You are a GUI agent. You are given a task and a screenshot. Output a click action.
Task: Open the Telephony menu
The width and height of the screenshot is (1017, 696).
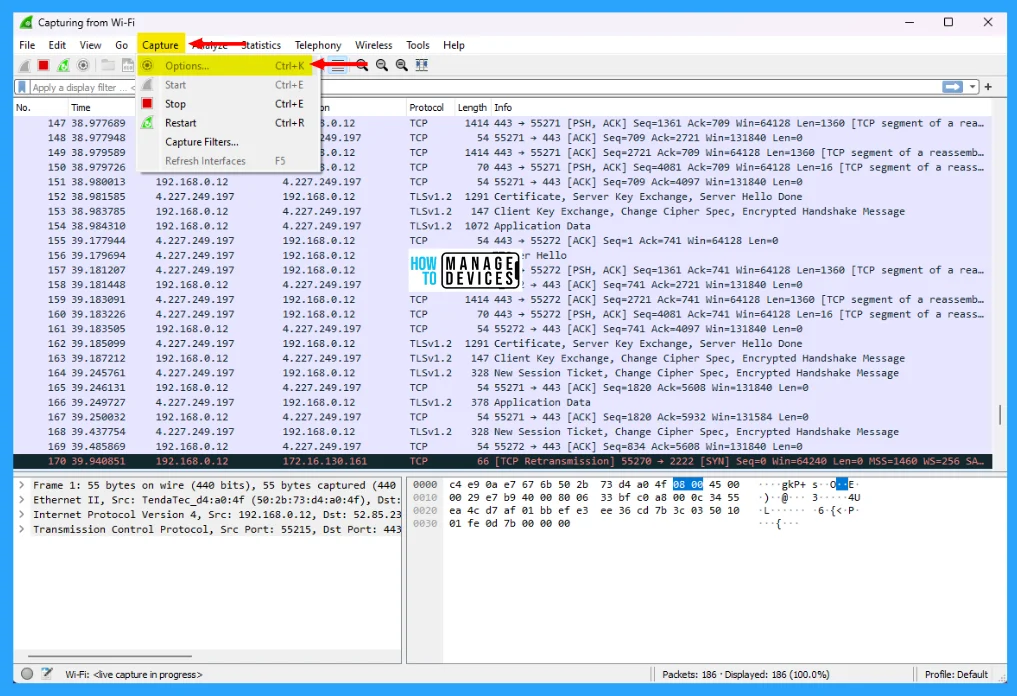coord(318,45)
